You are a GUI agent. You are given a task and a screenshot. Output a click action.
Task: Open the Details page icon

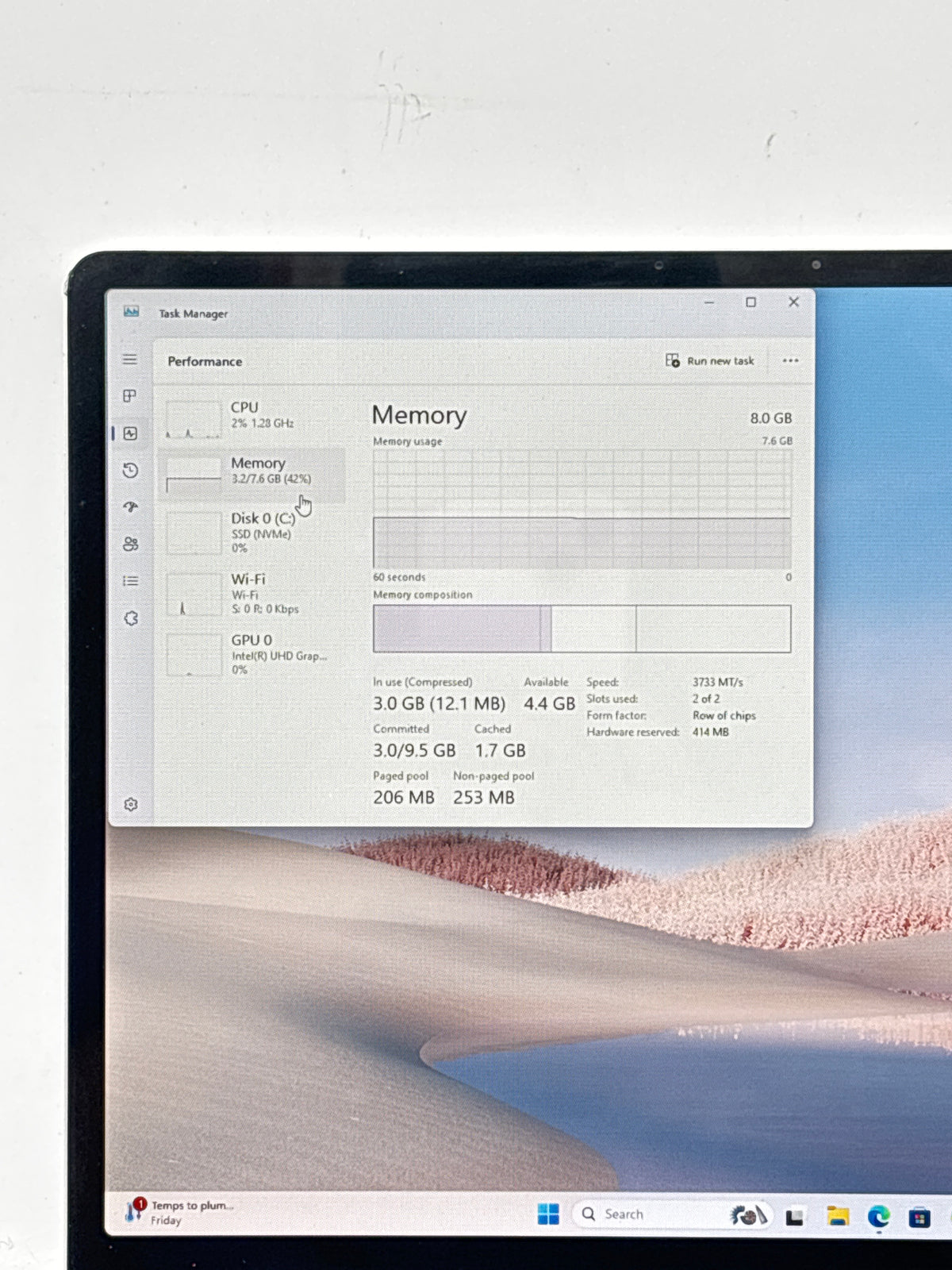point(131,581)
